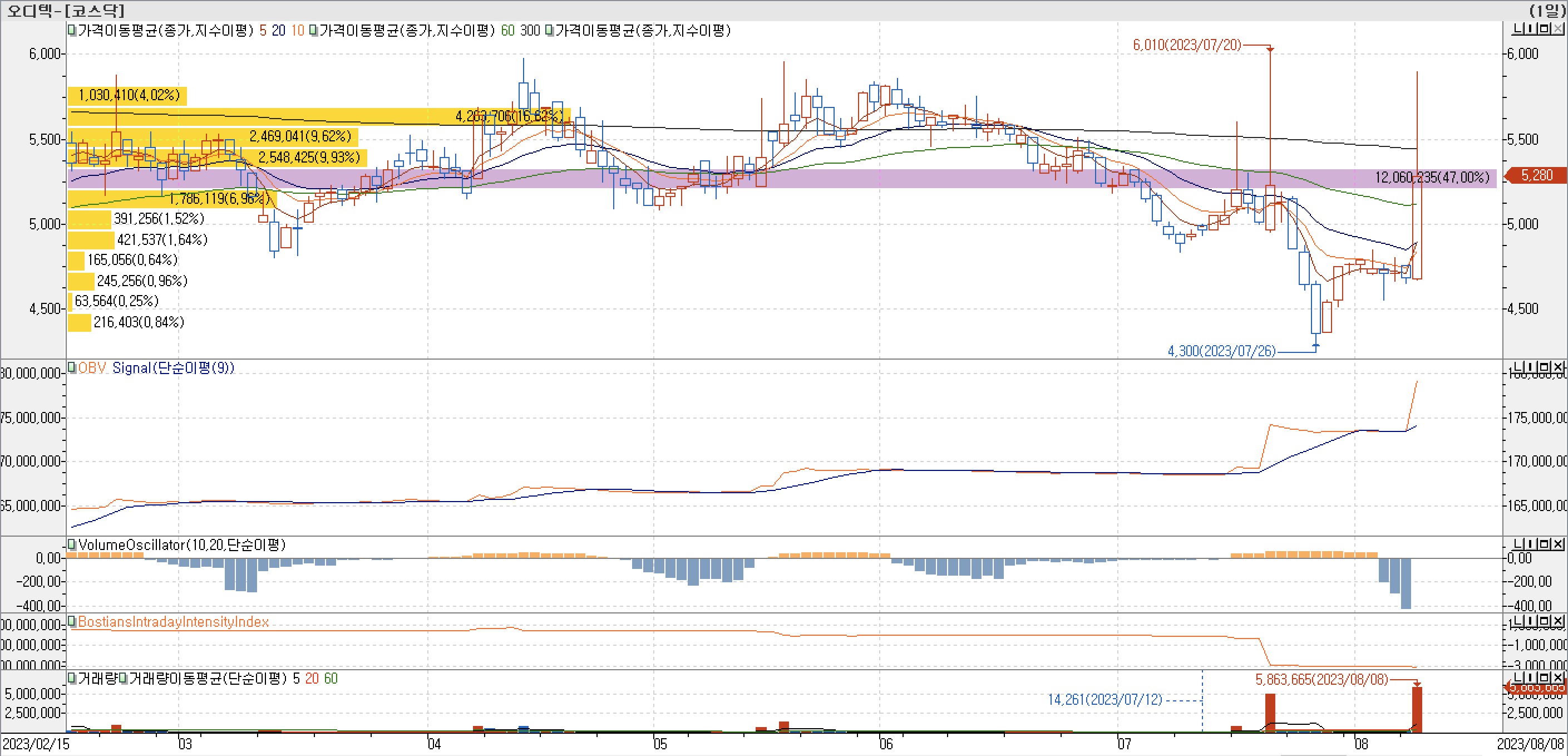Screen dimensions: 1568x756
Task: Maximize the price chart panel
Action: click(x=1544, y=28)
